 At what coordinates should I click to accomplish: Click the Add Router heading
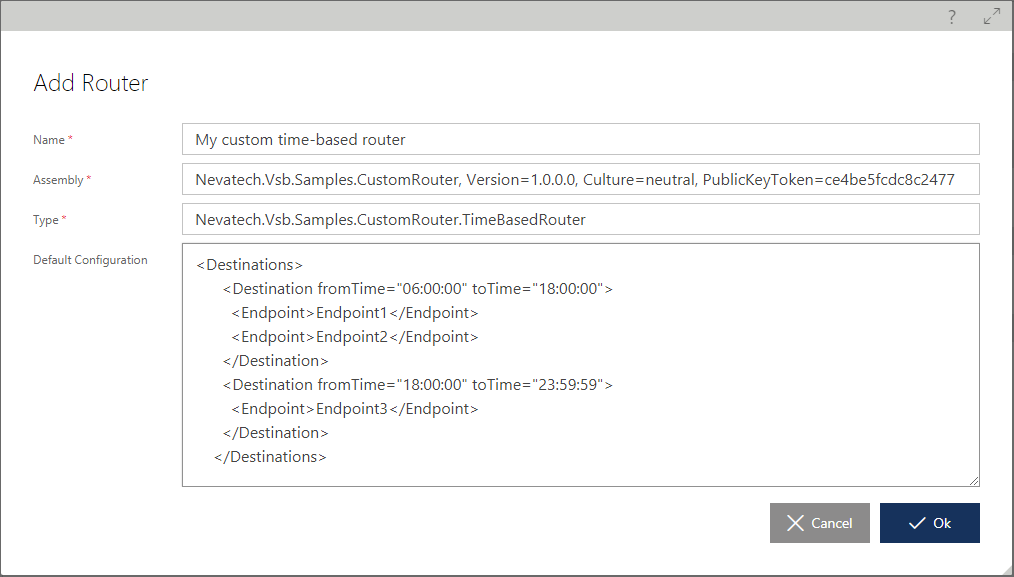click(91, 83)
